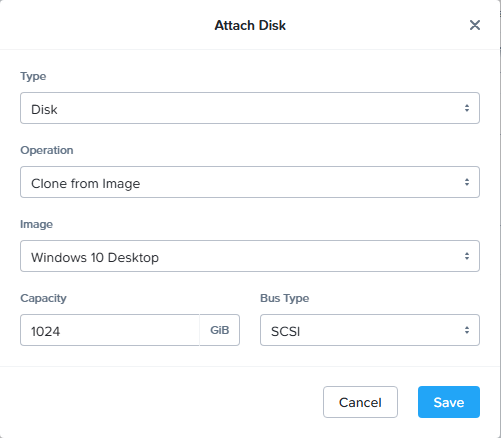Click the up-down arrows in Type field
This screenshot has width=501, height=438.
[x=467, y=108]
